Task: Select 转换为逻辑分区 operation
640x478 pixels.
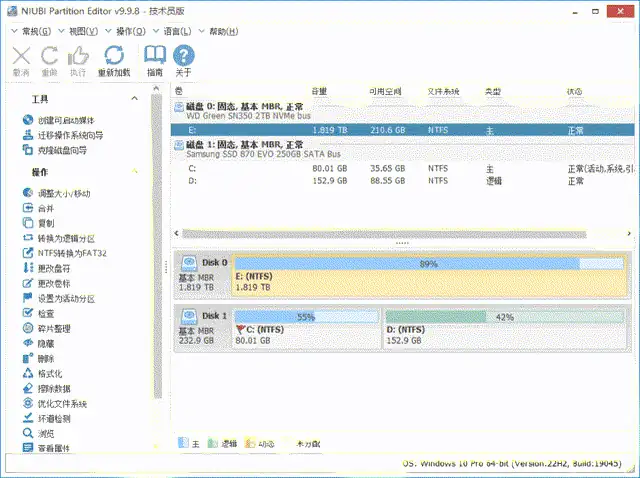Action: point(59,238)
